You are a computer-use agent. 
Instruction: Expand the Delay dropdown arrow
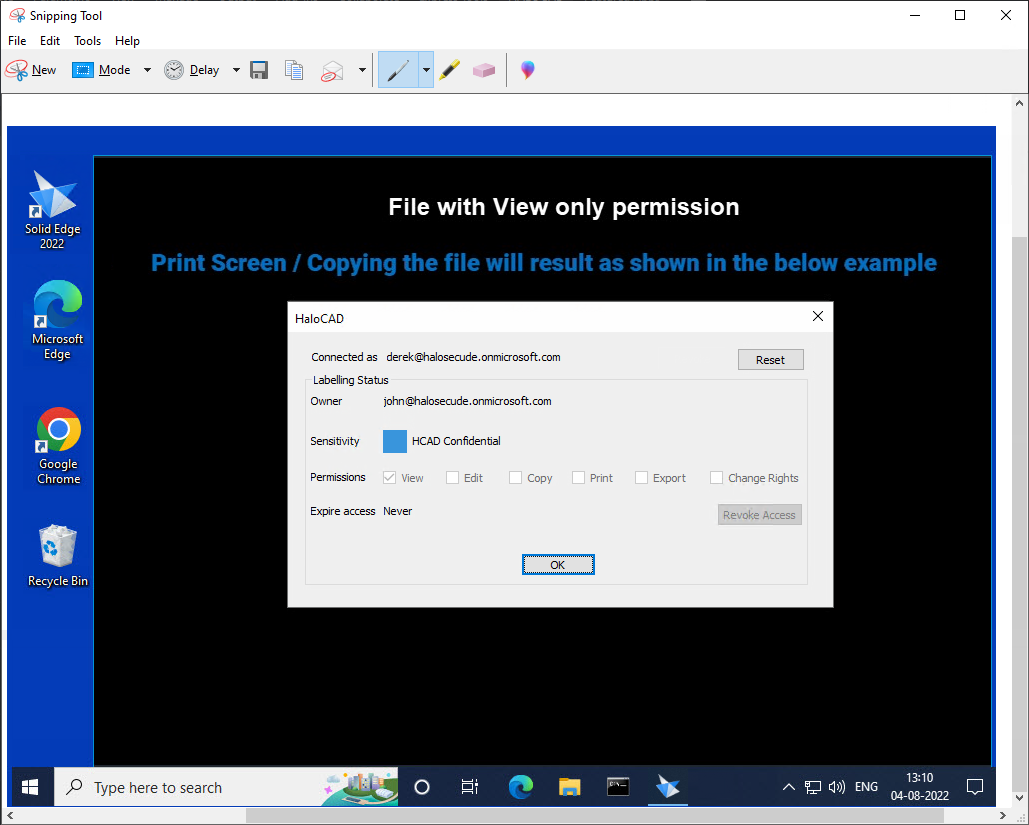236,70
